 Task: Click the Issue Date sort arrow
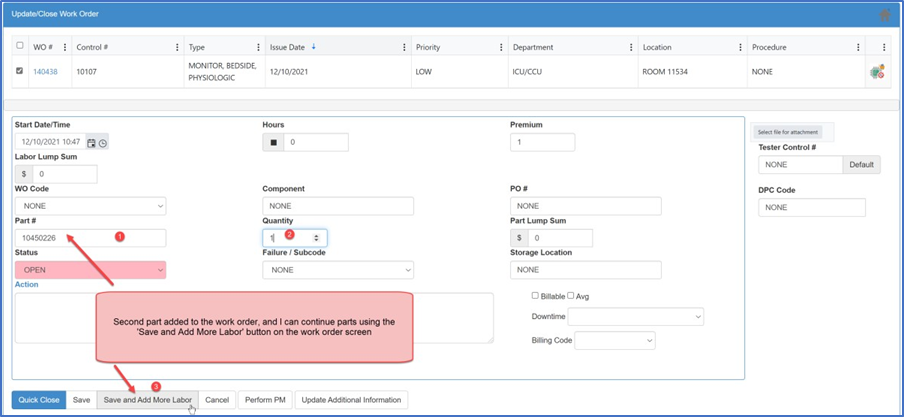(x=311, y=46)
